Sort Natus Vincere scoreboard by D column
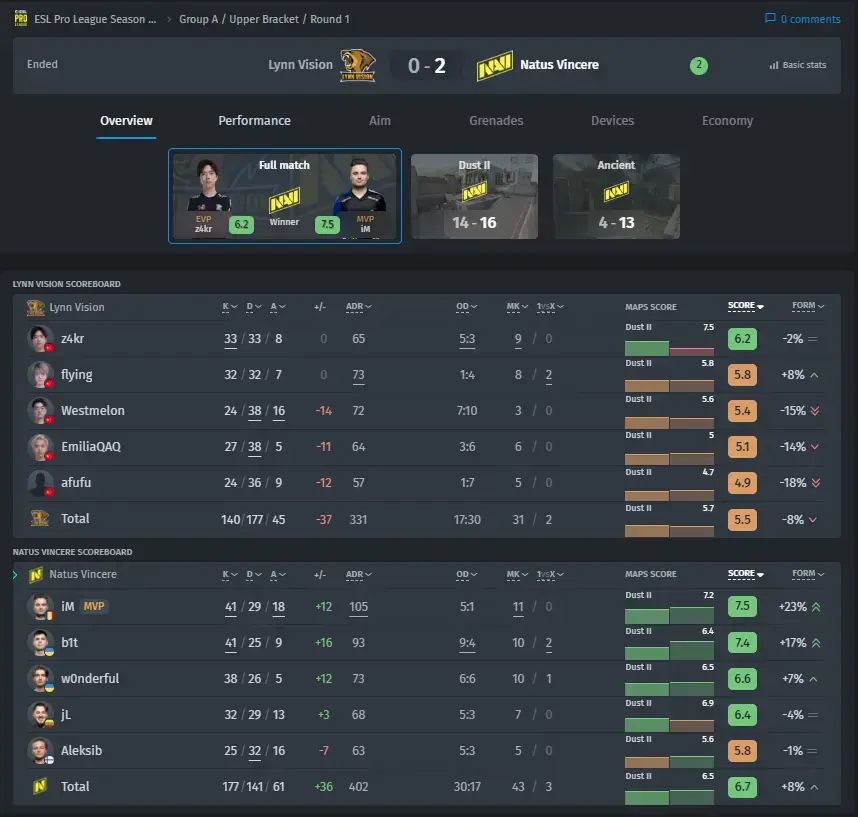858x817 pixels. click(x=253, y=575)
